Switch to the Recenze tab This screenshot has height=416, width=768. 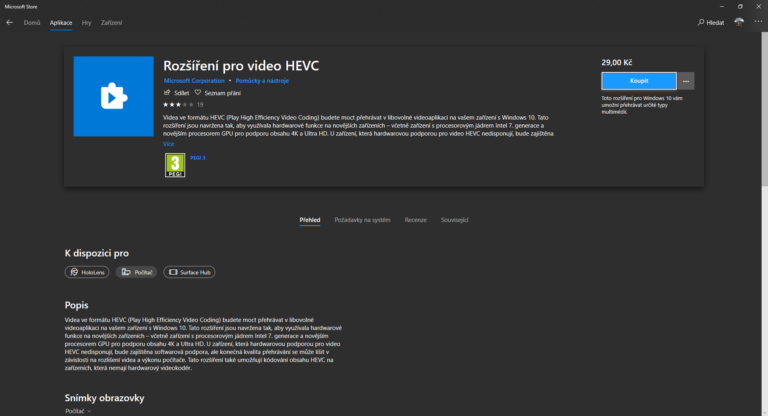click(x=415, y=219)
